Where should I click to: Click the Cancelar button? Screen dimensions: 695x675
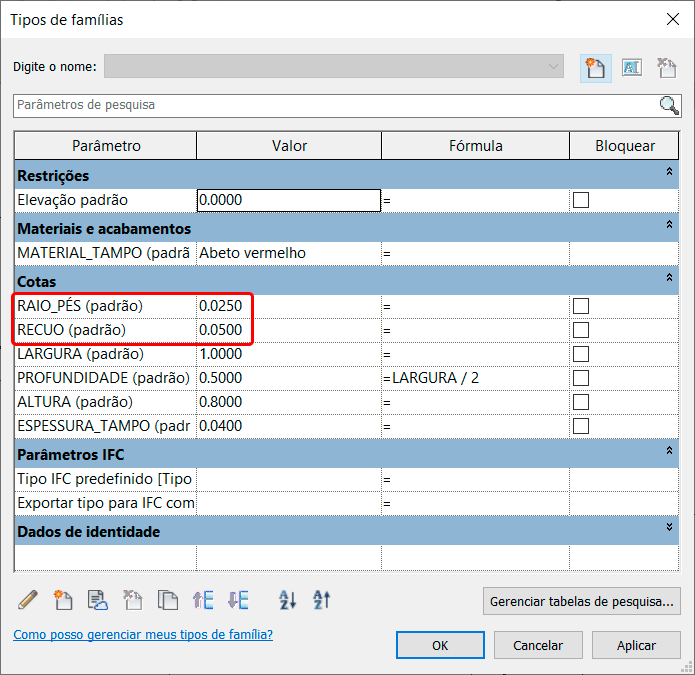[x=538, y=645]
